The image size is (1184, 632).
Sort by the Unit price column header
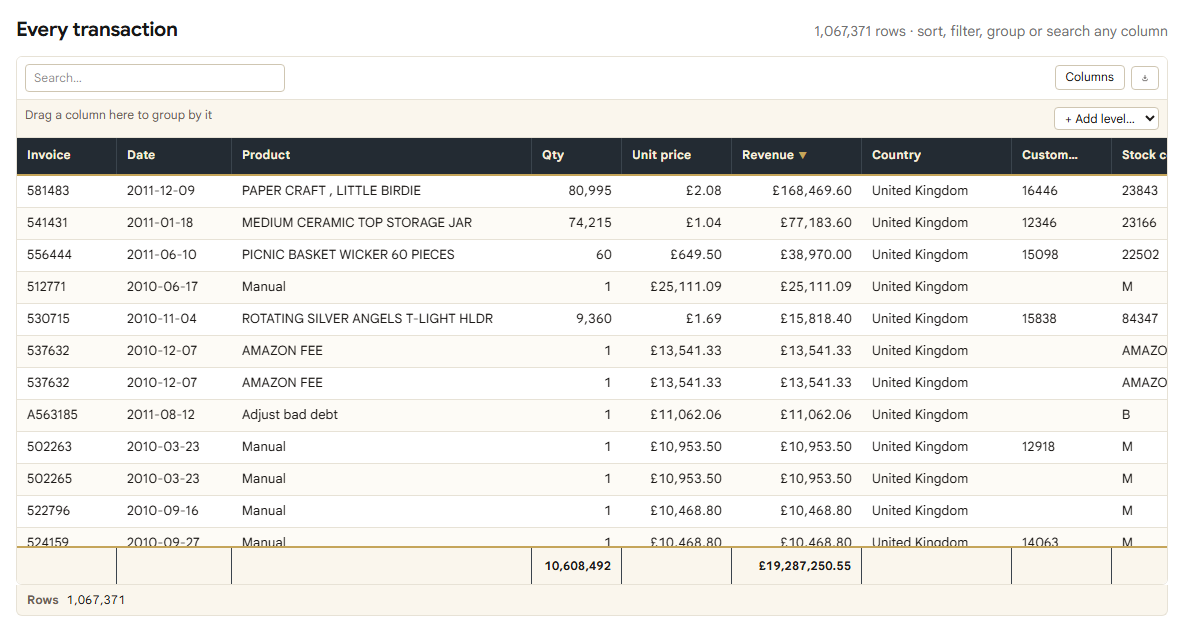pyautogui.click(x=677, y=155)
